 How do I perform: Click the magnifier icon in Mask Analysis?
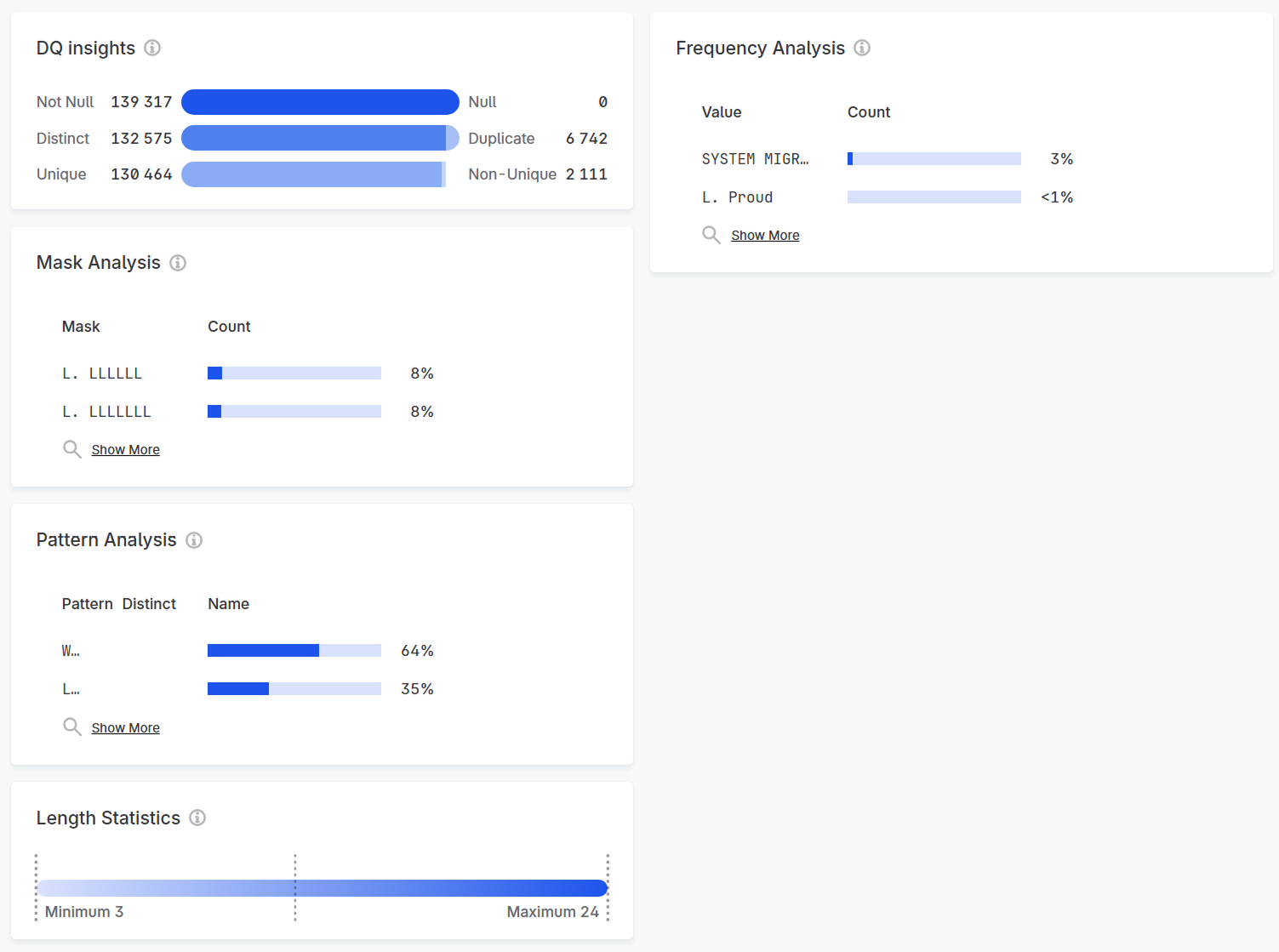tap(72, 448)
